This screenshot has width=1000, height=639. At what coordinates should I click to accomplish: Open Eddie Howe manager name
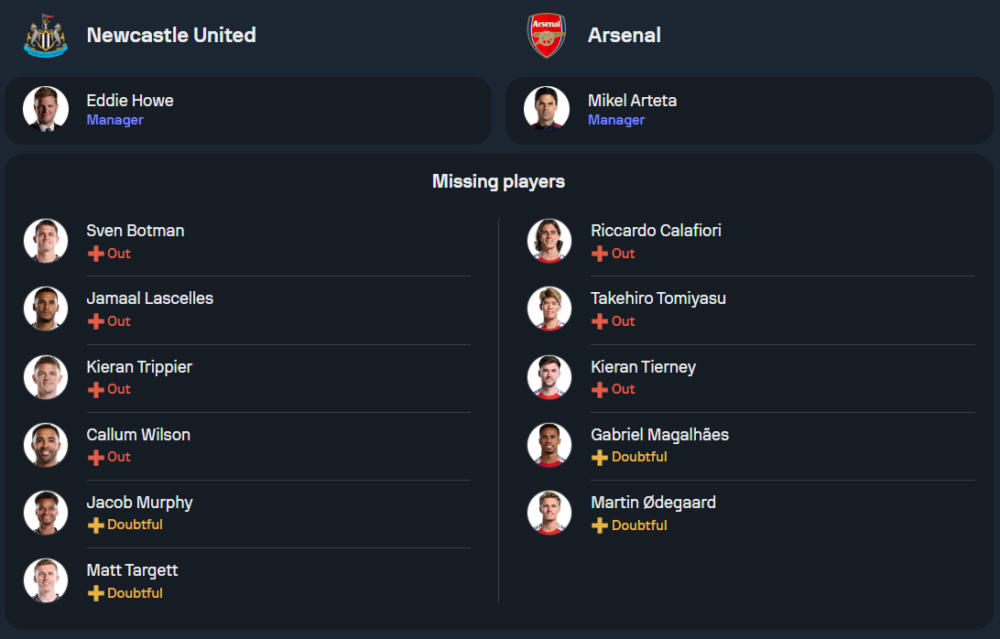pyautogui.click(x=130, y=101)
